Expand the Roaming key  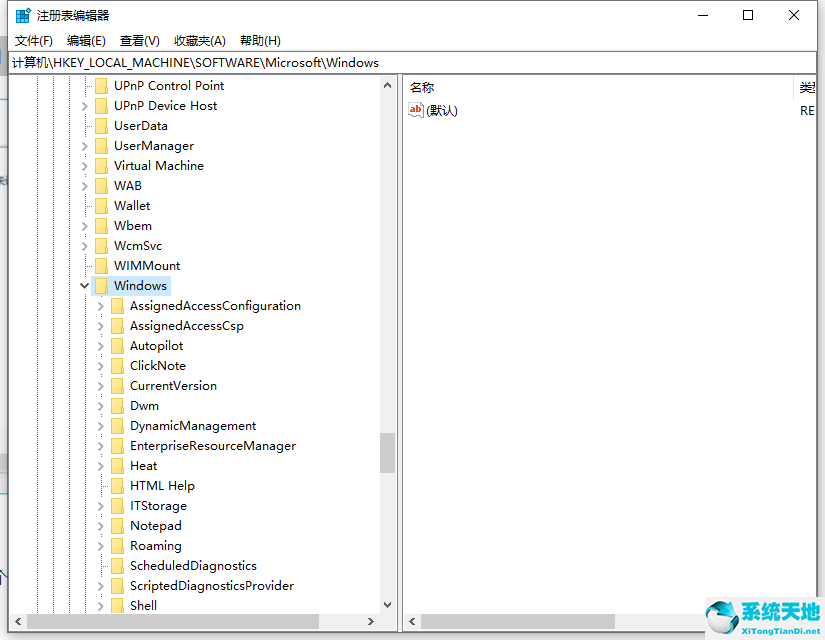100,545
